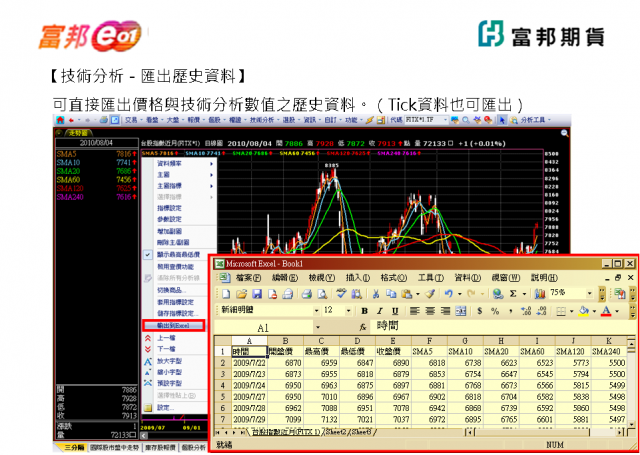Click the Print icon in Excel toolbar
The image size is (640, 455).
click(x=307, y=293)
